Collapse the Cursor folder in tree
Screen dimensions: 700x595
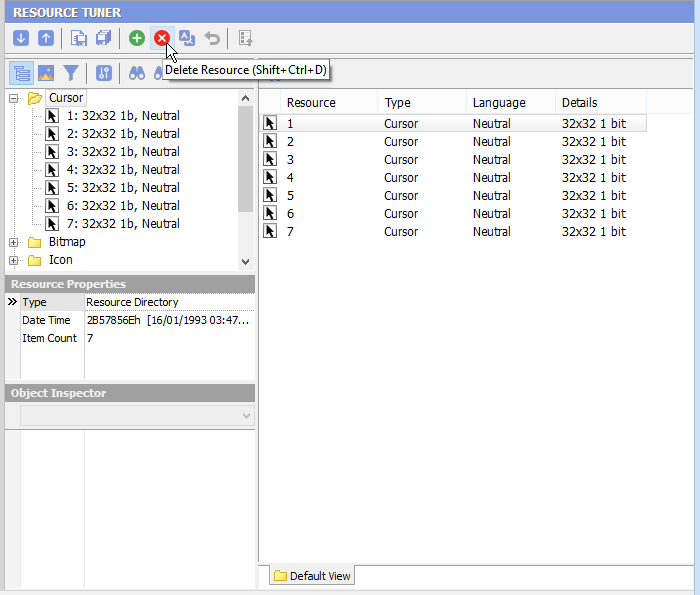pyautogui.click(x=14, y=98)
